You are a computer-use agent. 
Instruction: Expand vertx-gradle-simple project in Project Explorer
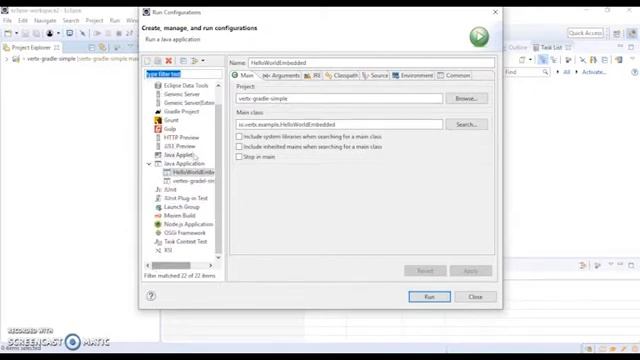click(6, 59)
